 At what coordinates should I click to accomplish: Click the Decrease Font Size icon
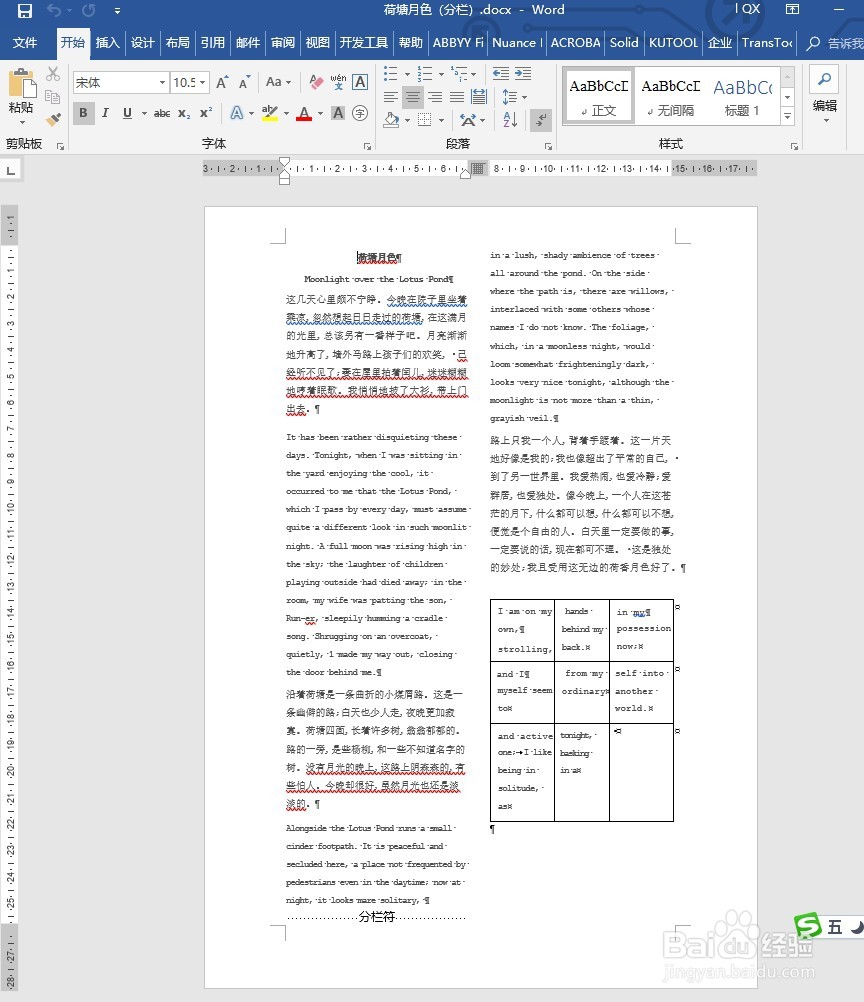244,82
